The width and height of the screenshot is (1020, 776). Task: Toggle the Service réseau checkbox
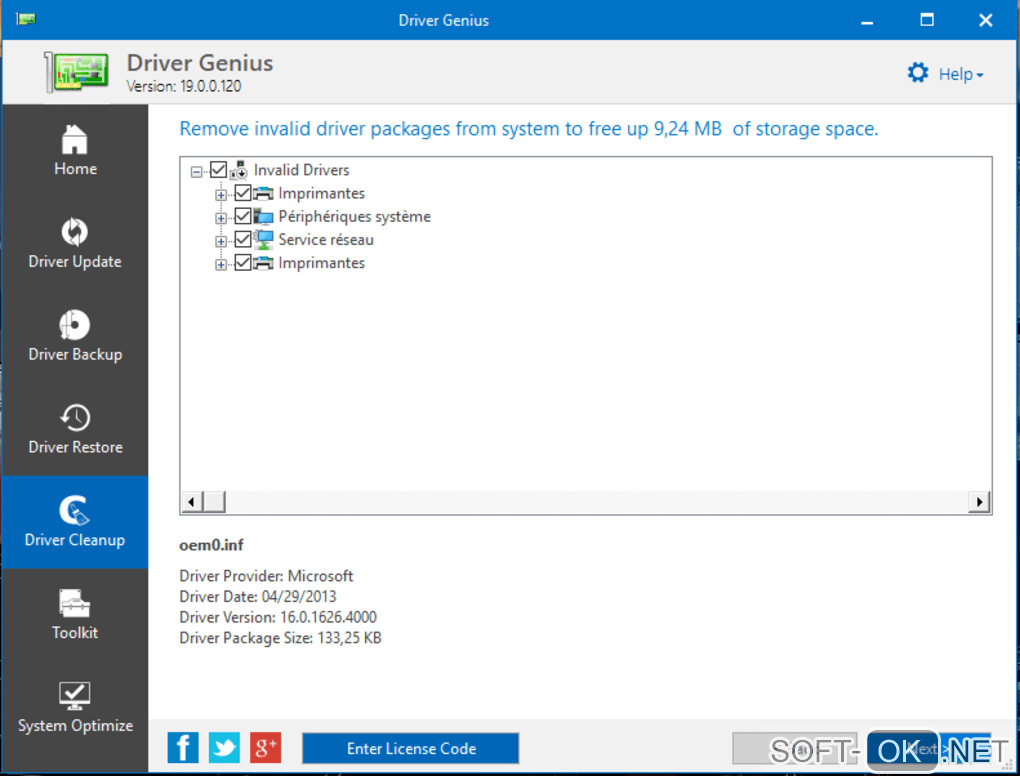point(243,240)
